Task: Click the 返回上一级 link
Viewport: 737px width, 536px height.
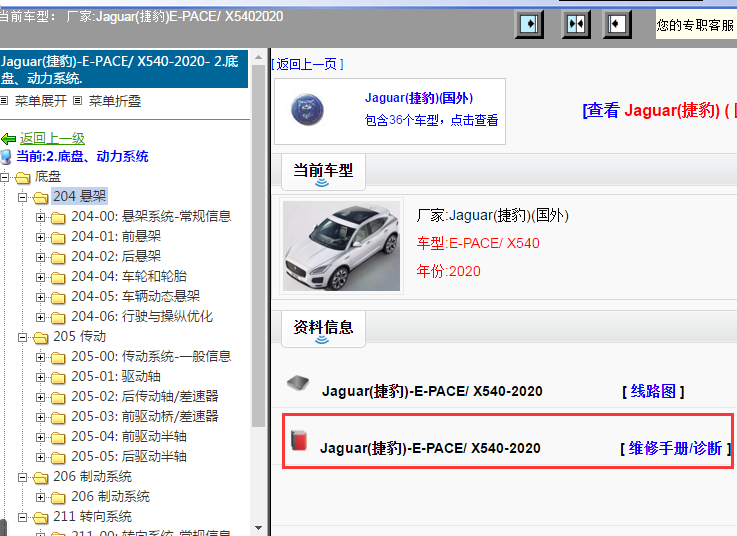Action: pyautogui.click(x=52, y=139)
